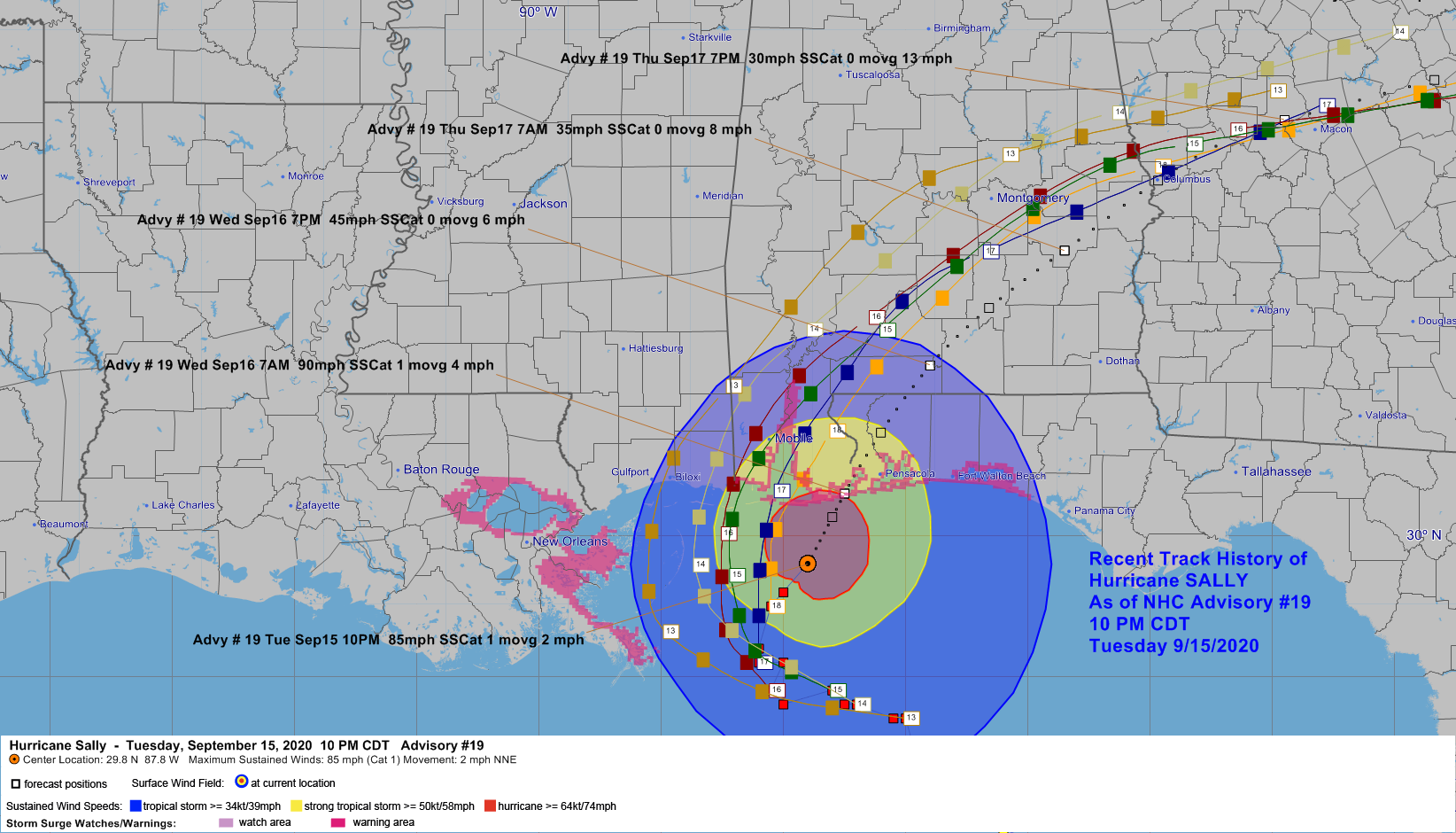This screenshot has height=833, width=1456.
Task: Select the red hurricane wind speed swatch
Action: pyautogui.click(x=490, y=806)
